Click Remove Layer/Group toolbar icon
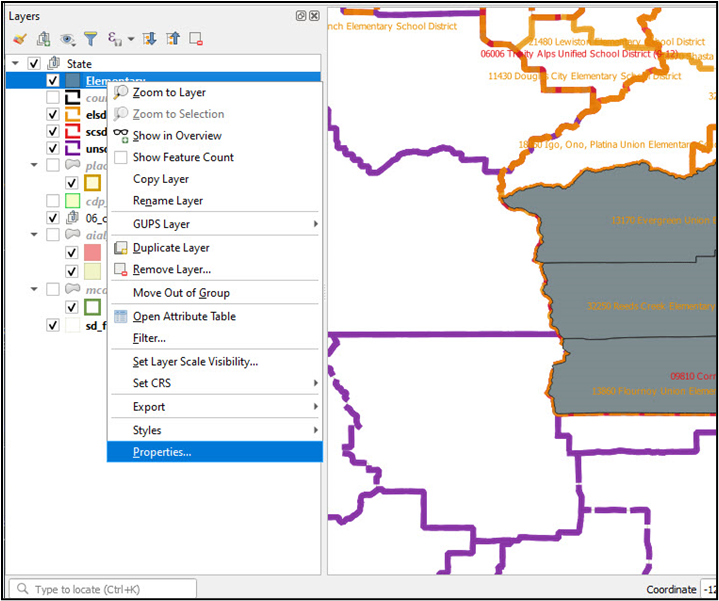719x601 pixels. 196,39
